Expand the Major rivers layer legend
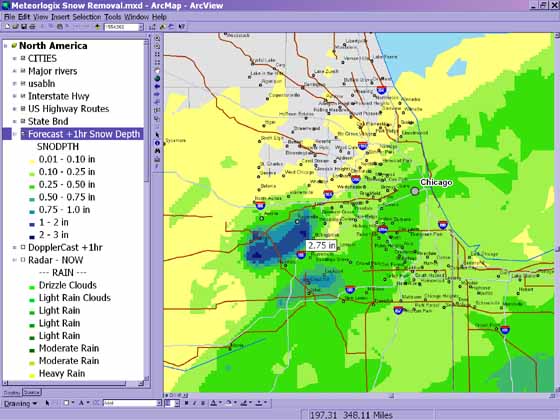Viewport: 560px width, 420px height. point(15,71)
